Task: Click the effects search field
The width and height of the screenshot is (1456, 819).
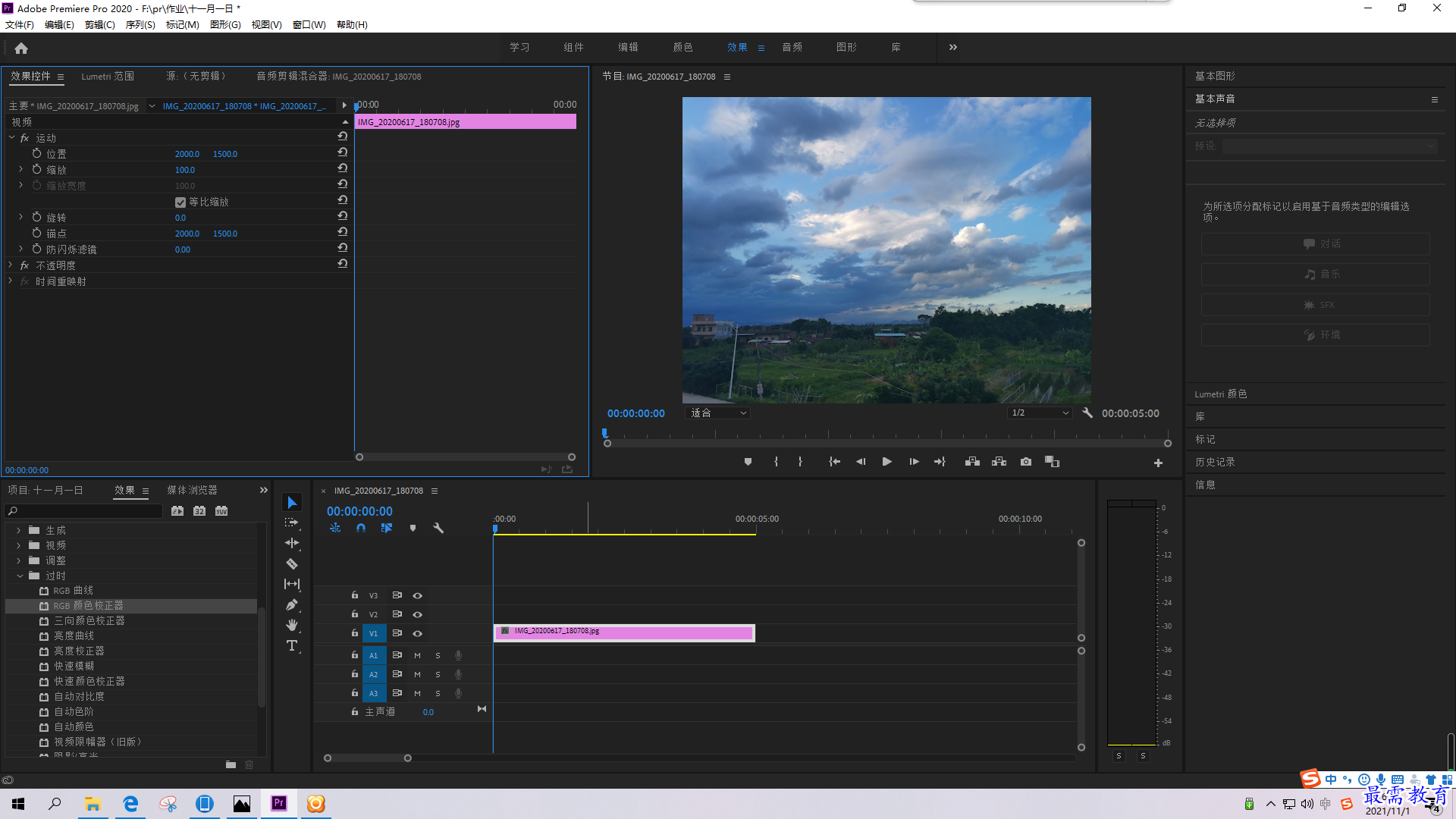Action: click(x=84, y=511)
